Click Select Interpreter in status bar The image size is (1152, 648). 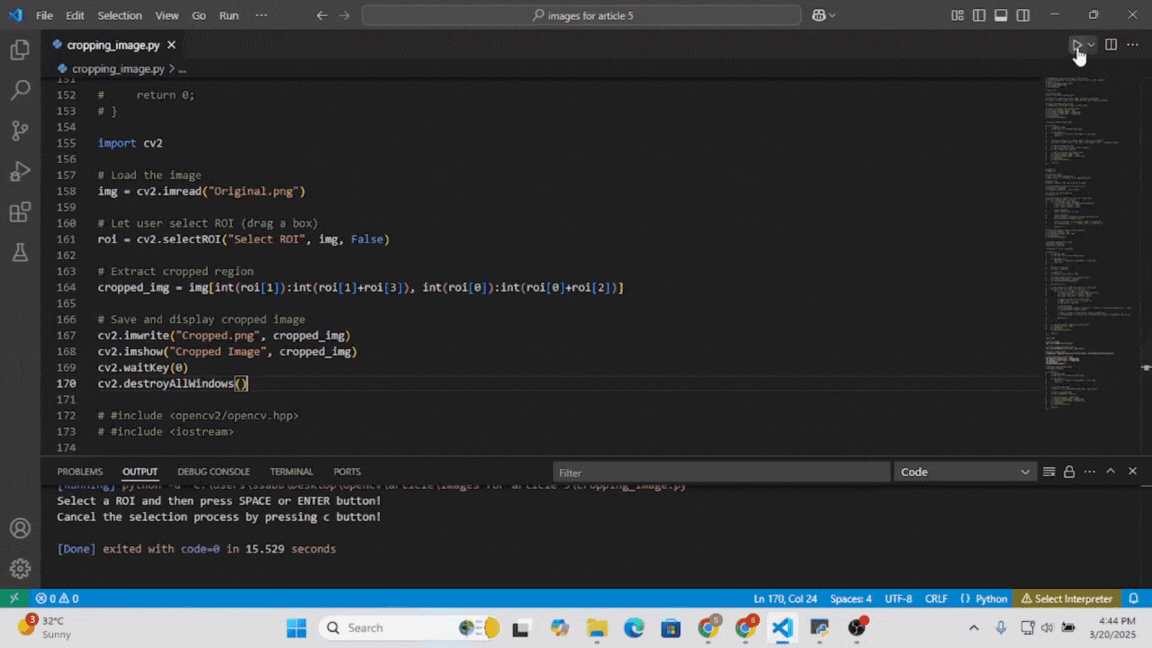(1066, 599)
